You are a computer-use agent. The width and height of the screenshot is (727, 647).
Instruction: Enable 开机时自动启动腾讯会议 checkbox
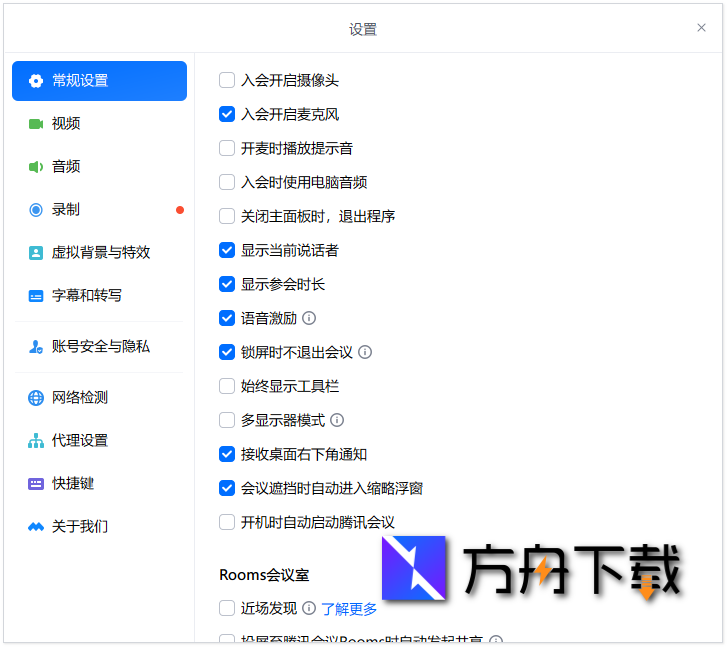point(227,522)
